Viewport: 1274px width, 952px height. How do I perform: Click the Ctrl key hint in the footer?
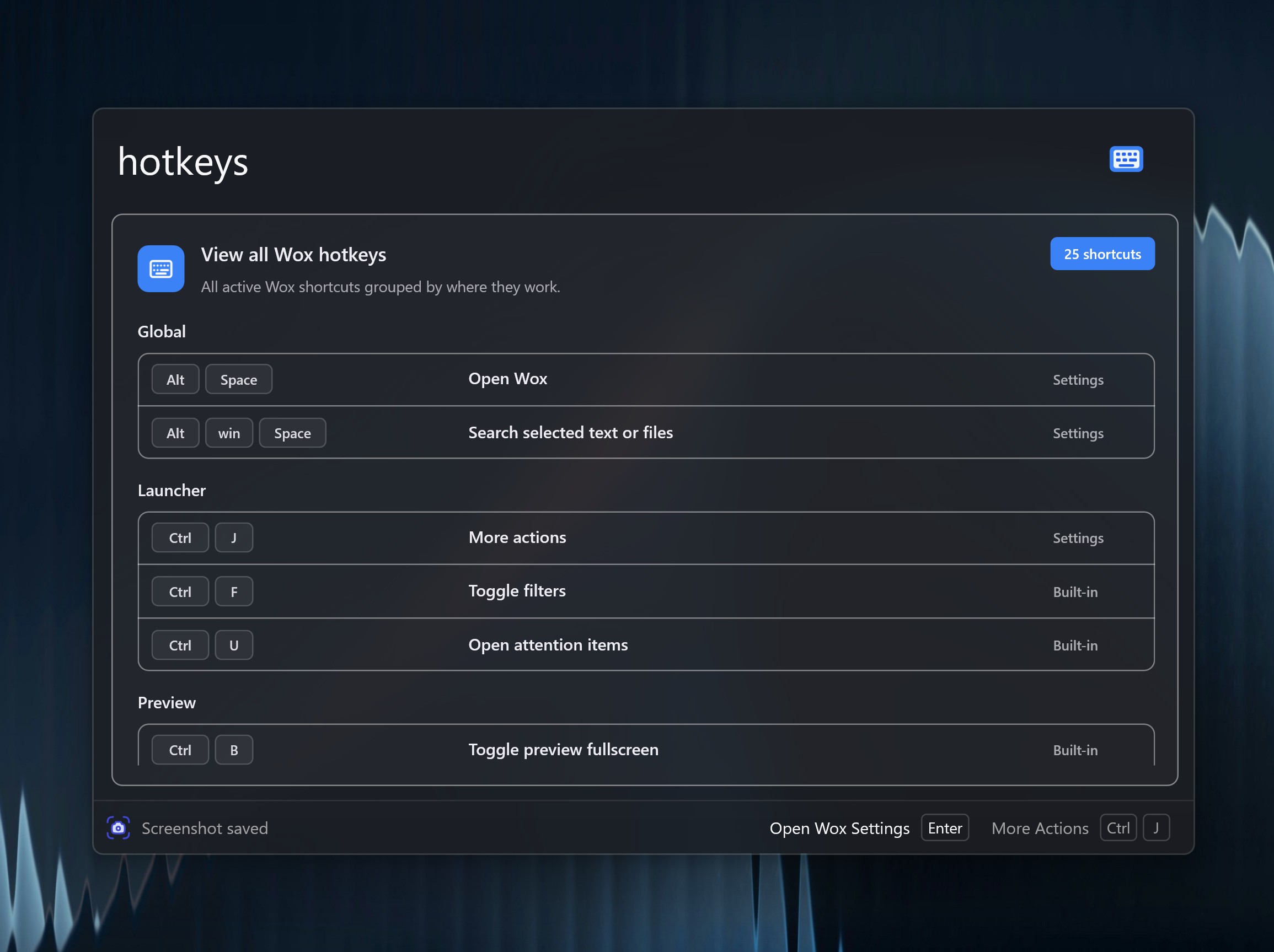coord(1118,827)
